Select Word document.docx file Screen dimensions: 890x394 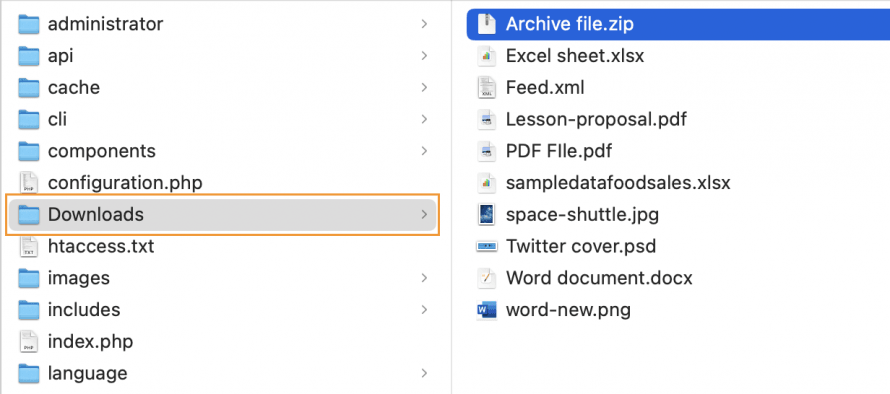(678, 278)
